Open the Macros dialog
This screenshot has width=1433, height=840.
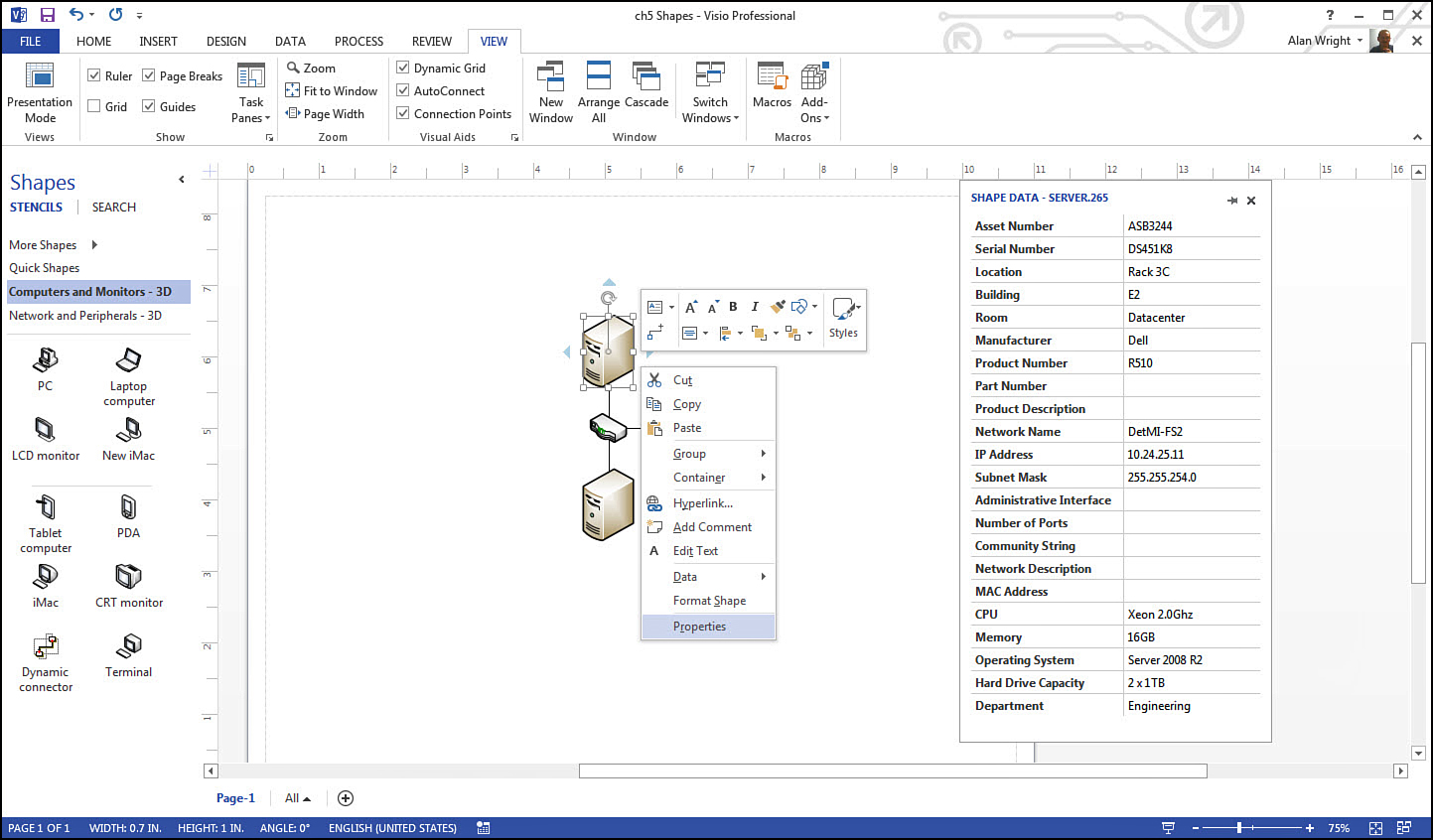(x=772, y=85)
